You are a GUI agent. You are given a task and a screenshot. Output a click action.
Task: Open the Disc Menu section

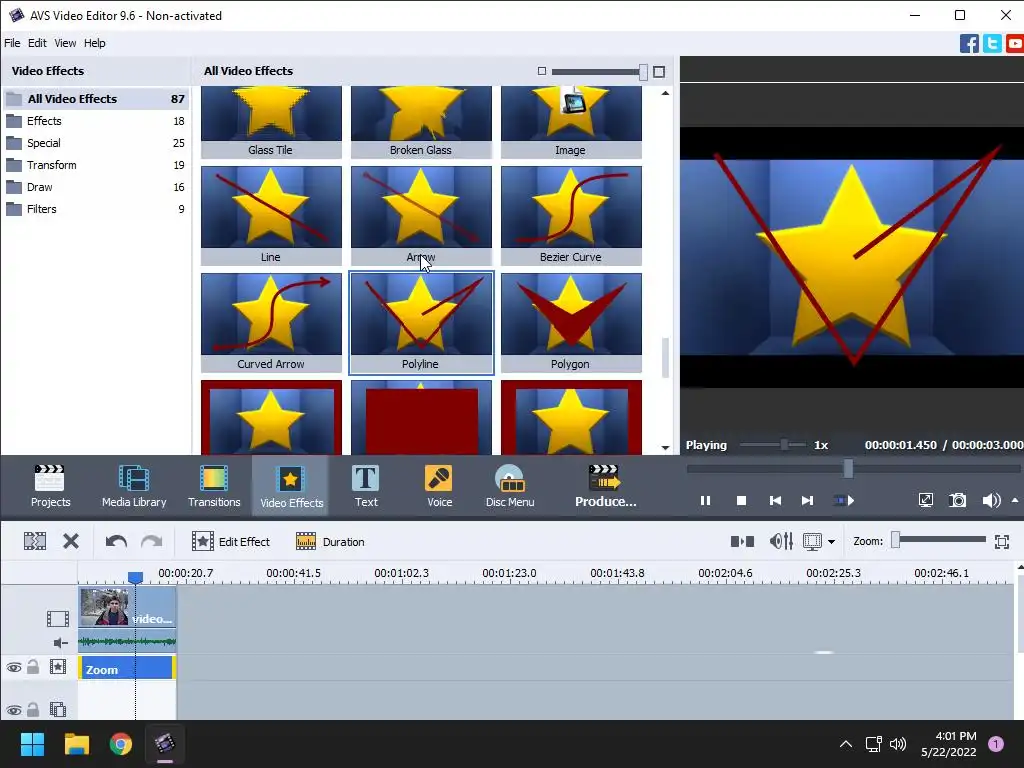(x=509, y=486)
